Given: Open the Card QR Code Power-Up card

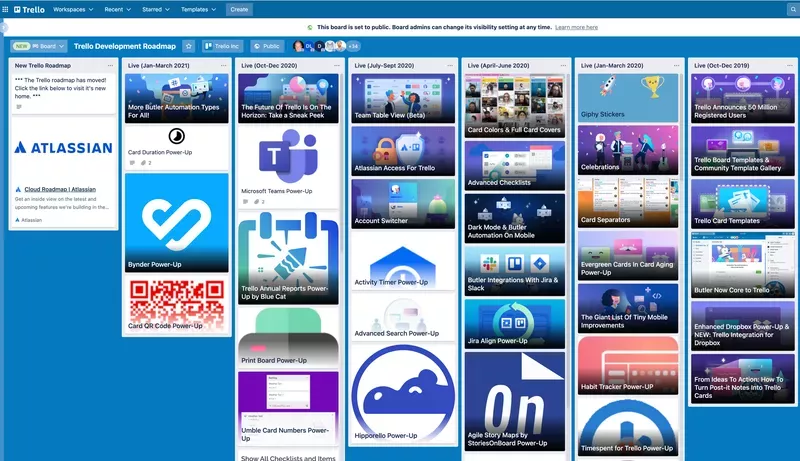Looking at the screenshot, I should (176, 305).
